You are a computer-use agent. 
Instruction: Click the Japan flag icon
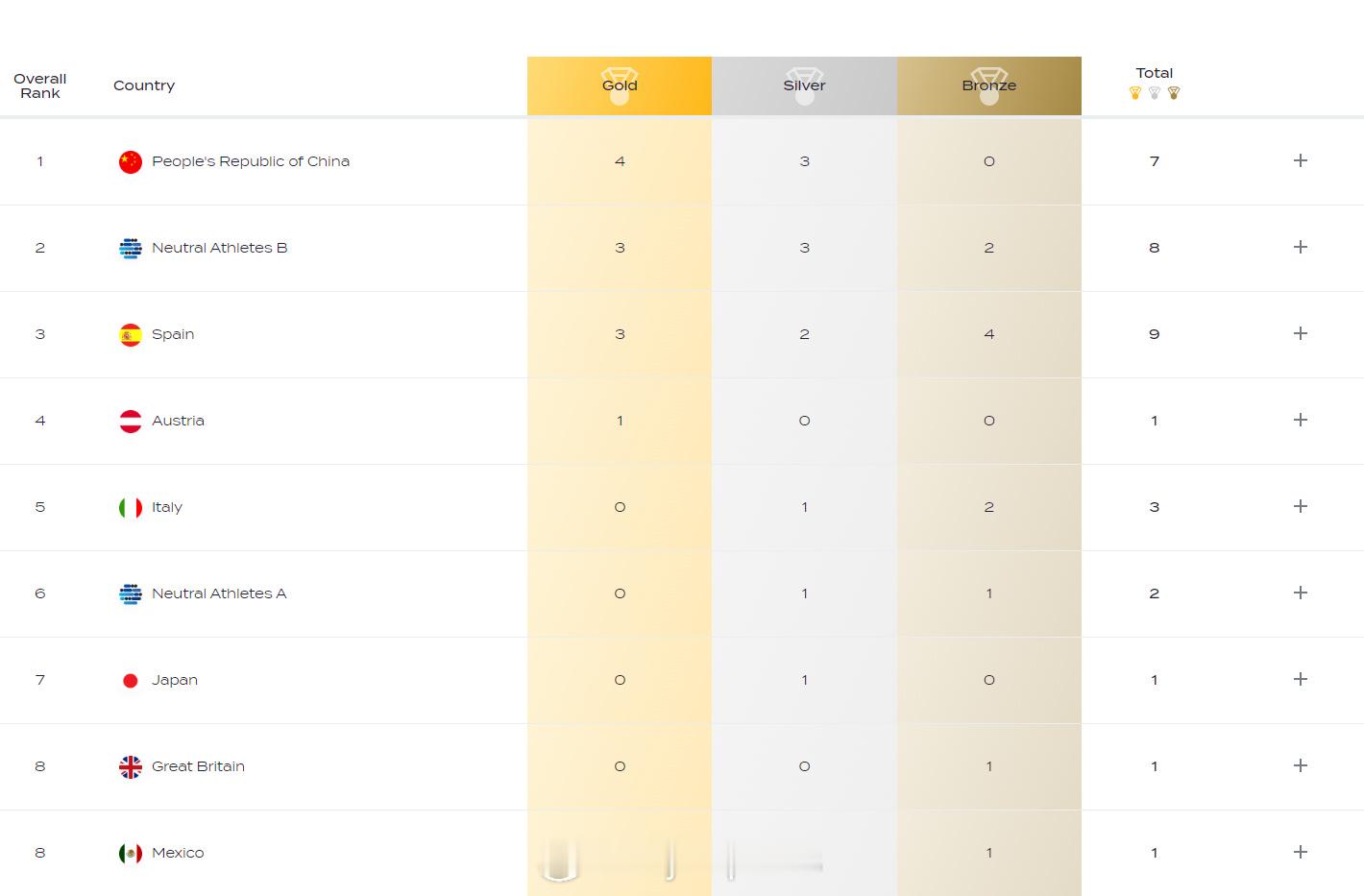click(x=131, y=680)
